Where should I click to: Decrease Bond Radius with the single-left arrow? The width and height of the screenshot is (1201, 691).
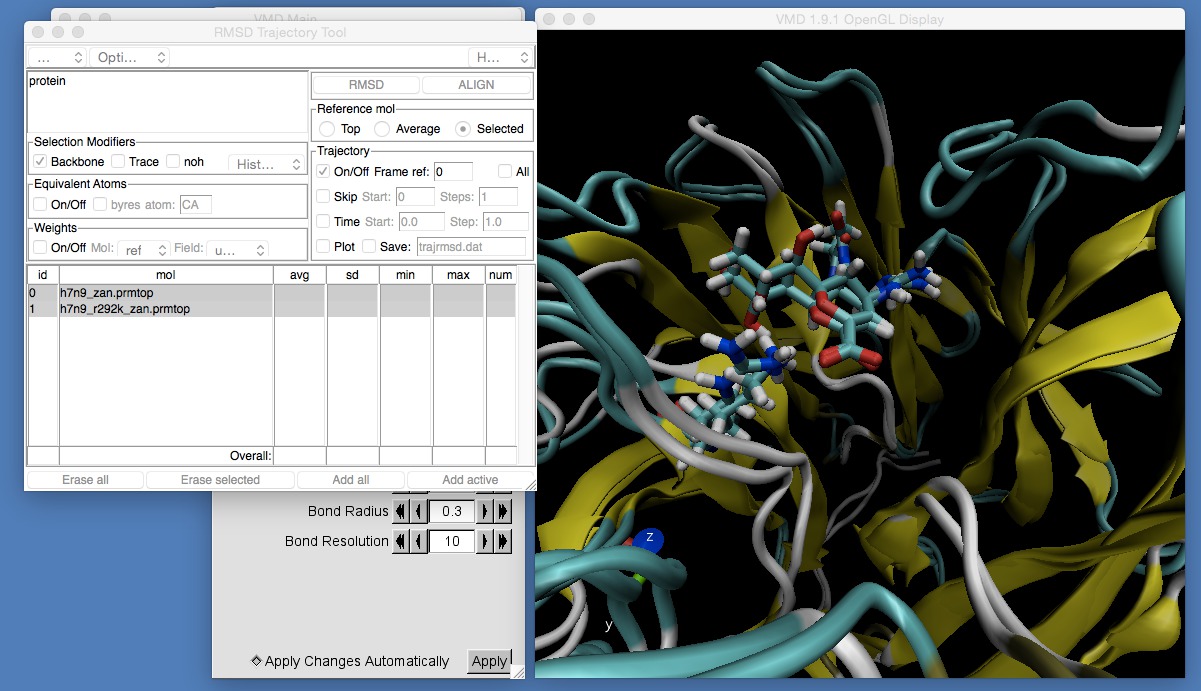(x=419, y=511)
